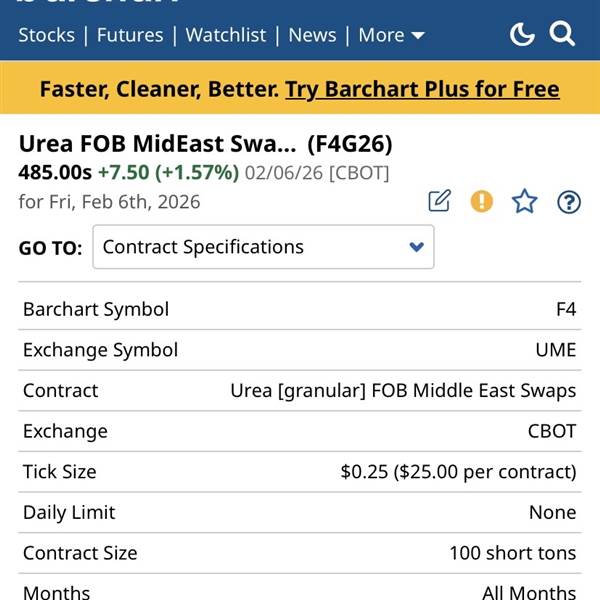
Task: Expand the More dropdown menu
Action: 391,35
